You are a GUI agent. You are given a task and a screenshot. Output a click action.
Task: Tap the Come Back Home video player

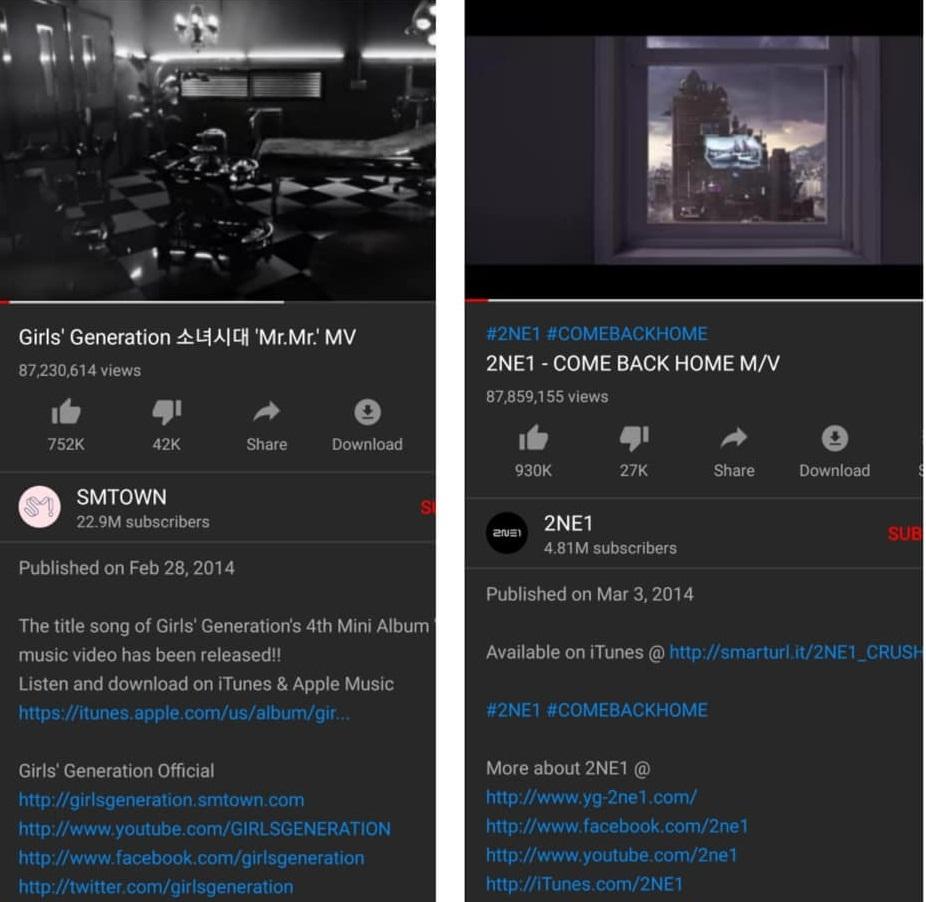tap(694, 149)
